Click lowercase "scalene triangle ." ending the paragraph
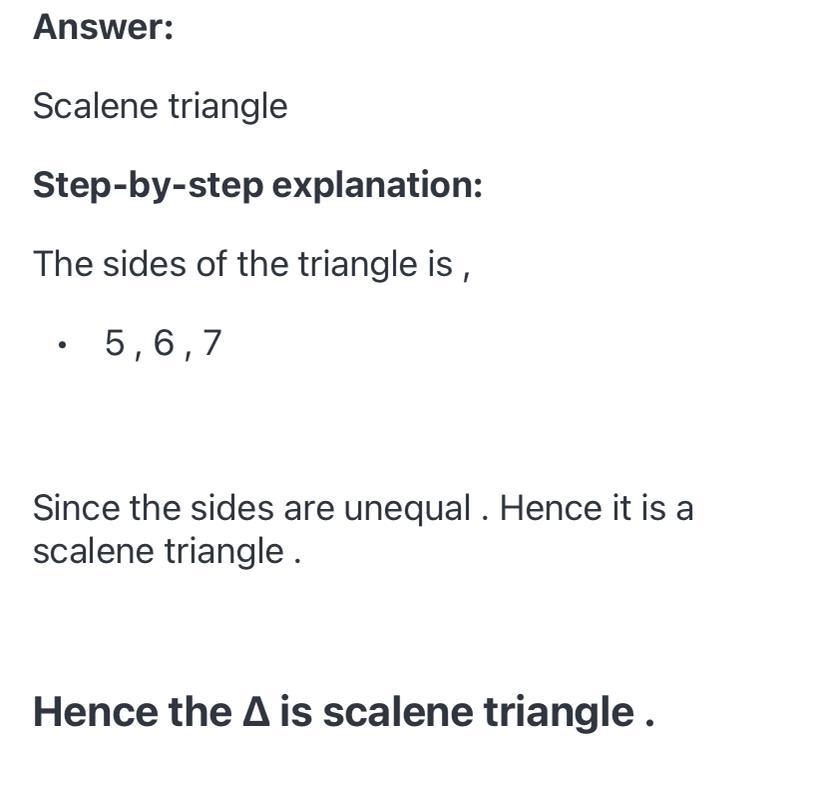826x788 pixels. click(166, 551)
